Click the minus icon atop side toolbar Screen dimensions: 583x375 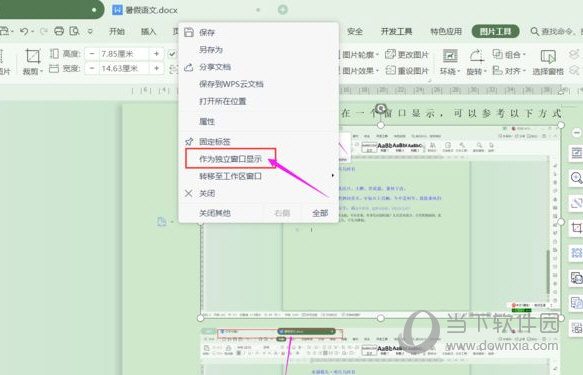(x=576, y=133)
